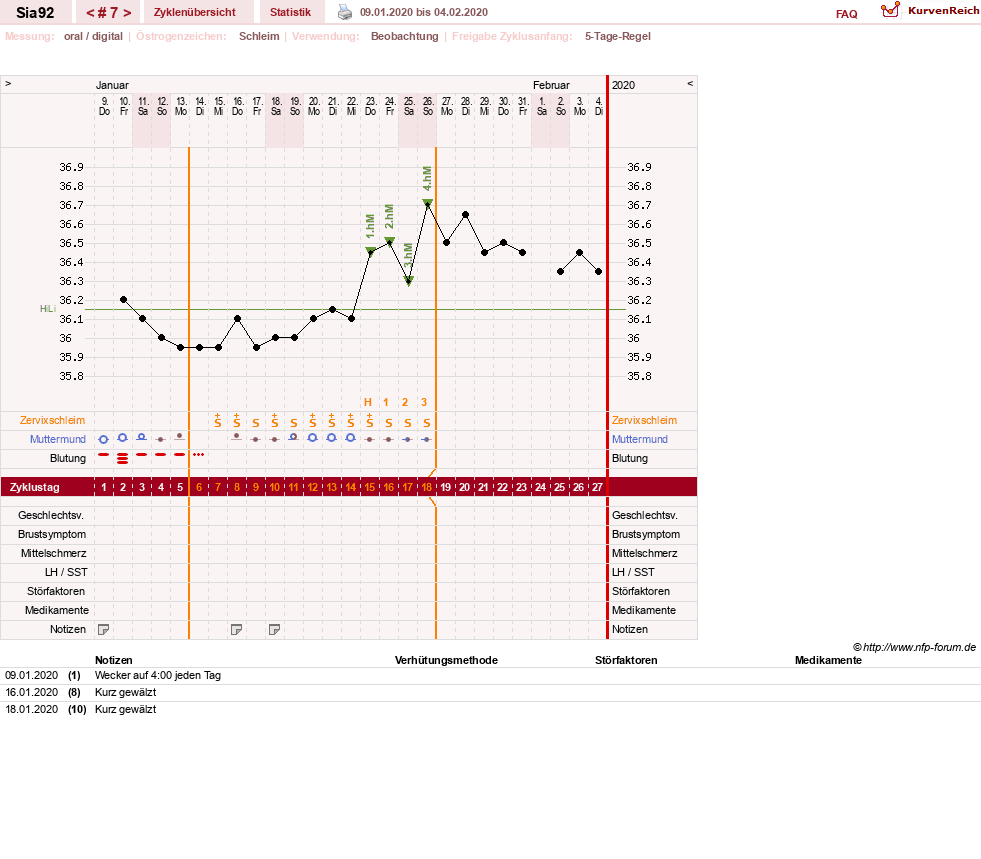Viewport: 981px width, 859px height.
Task: Click heavy bleeding symbol on cycle day 2
Action: (123, 458)
